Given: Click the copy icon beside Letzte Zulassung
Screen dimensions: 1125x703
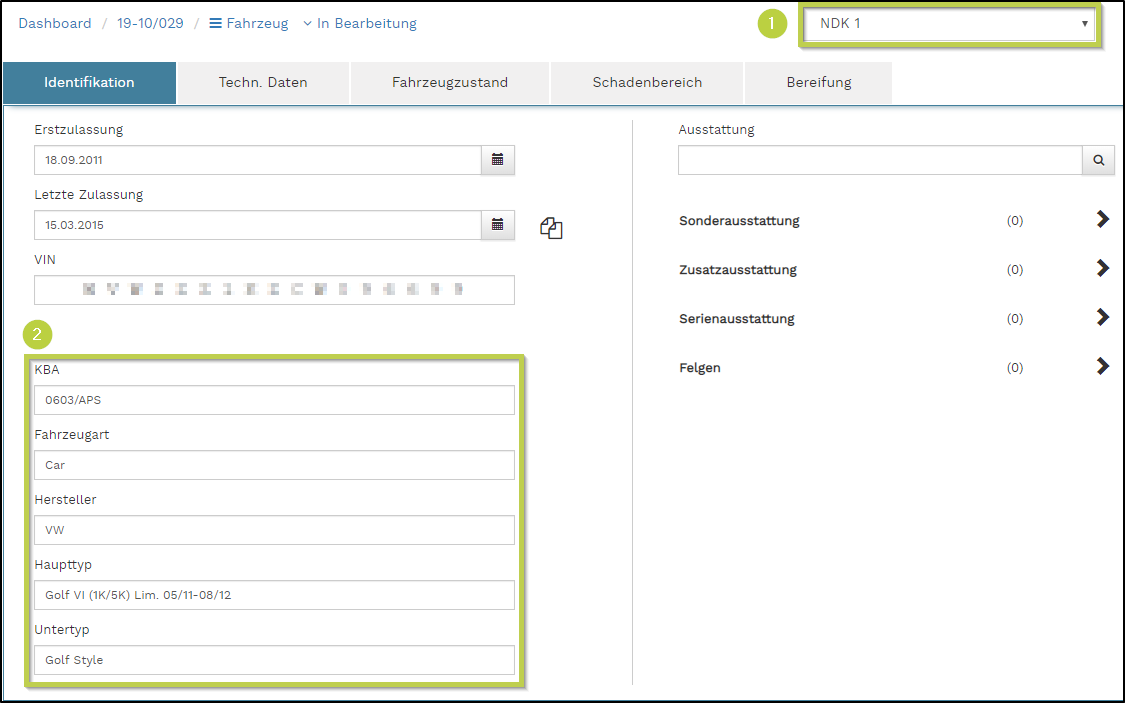Looking at the screenshot, I should click(x=551, y=228).
